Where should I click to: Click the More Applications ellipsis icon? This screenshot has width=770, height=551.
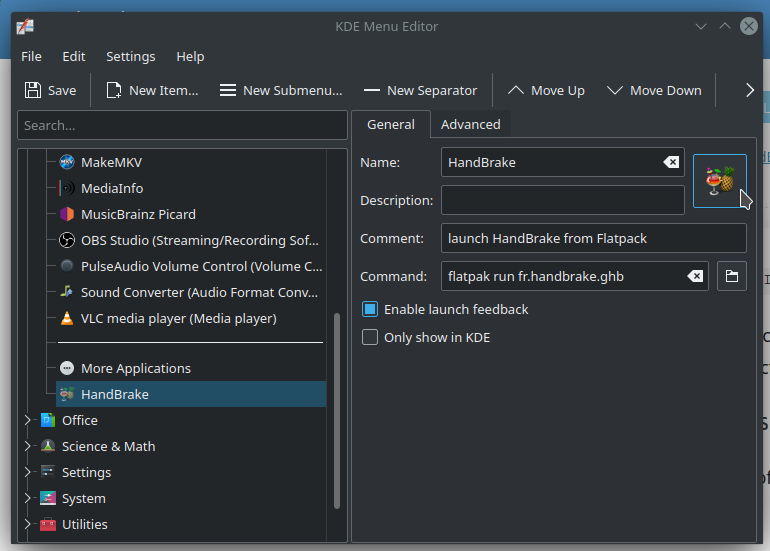(x=67, y=368)
